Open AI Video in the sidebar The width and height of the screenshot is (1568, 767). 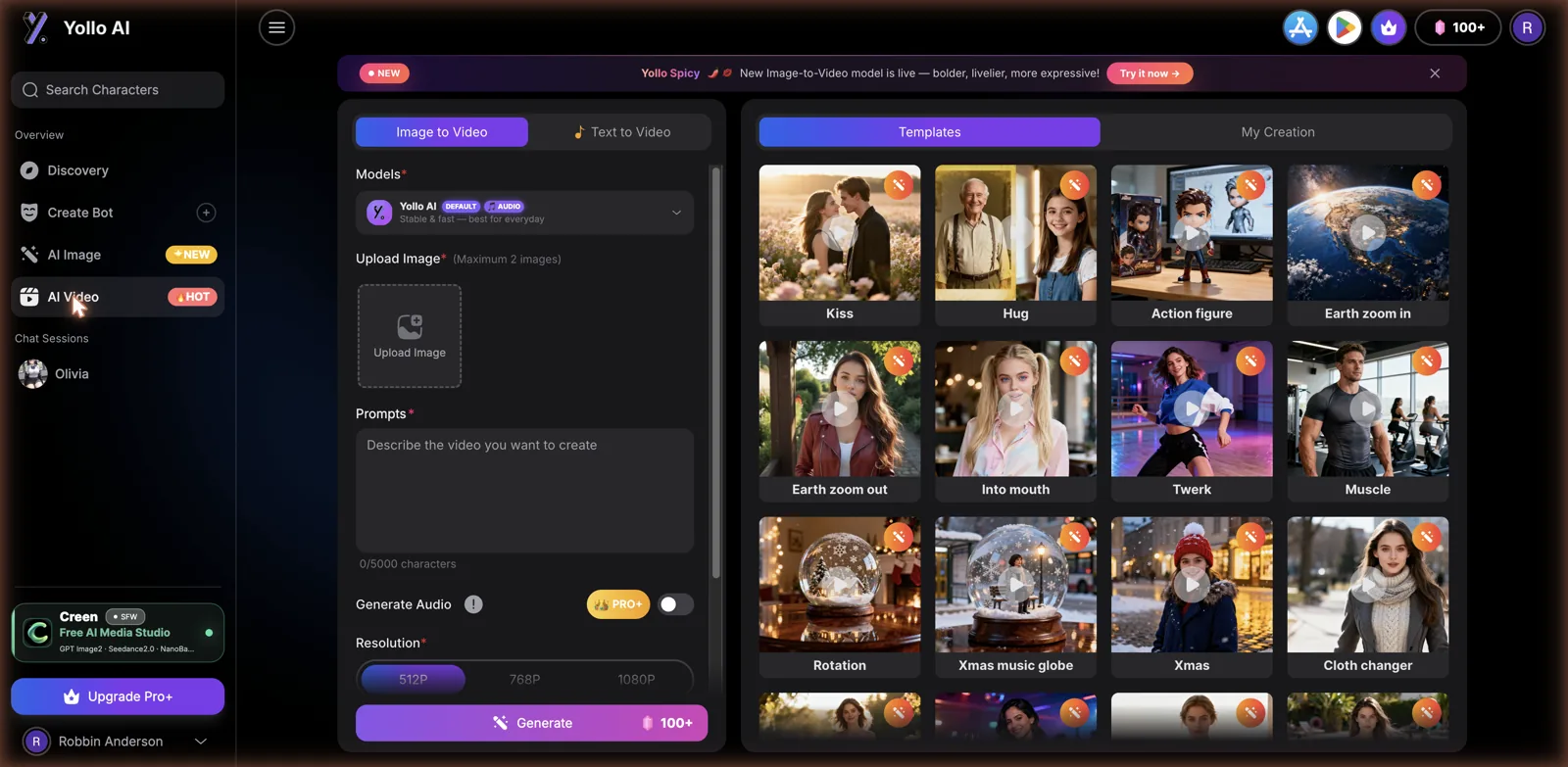tap(118, 297)
